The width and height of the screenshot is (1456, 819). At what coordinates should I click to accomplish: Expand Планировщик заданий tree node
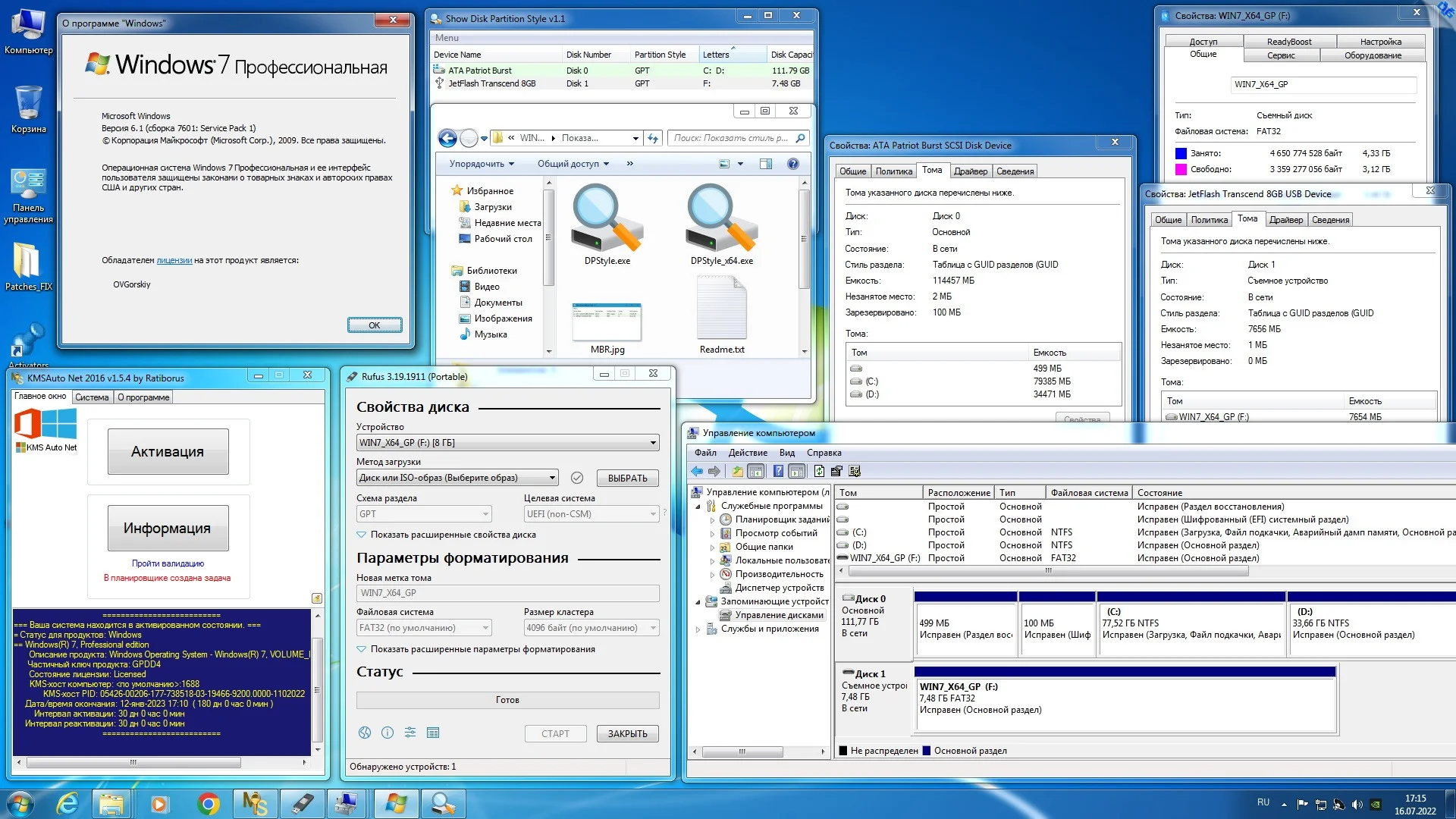tap(712, 520)
